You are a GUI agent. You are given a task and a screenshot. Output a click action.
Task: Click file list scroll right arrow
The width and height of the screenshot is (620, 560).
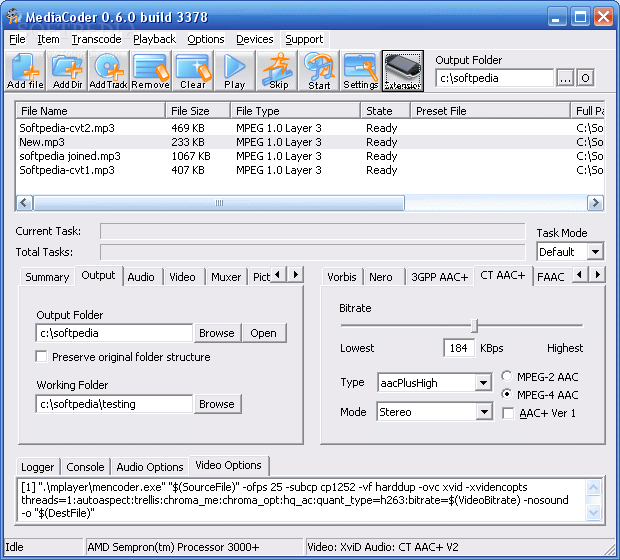pyautogui.click(x=595, y=203)
